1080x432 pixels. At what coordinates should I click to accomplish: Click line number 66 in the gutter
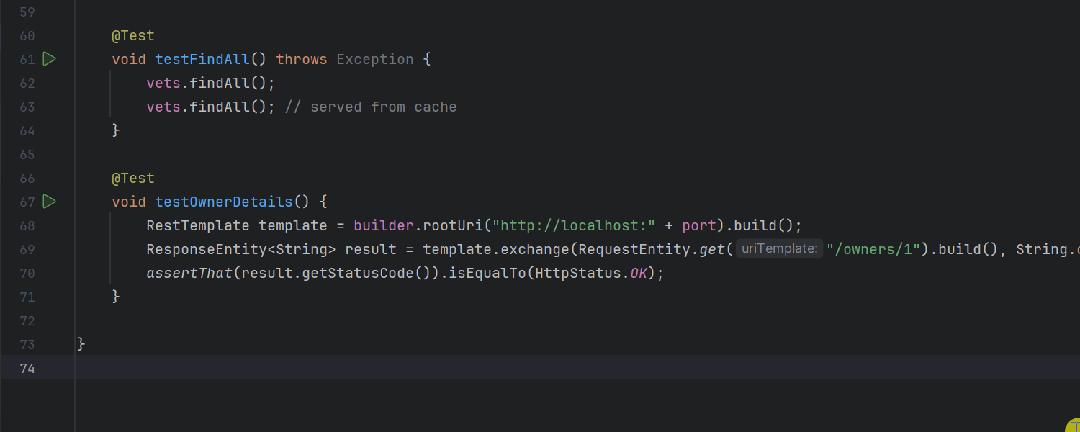(x=28, y=178)
